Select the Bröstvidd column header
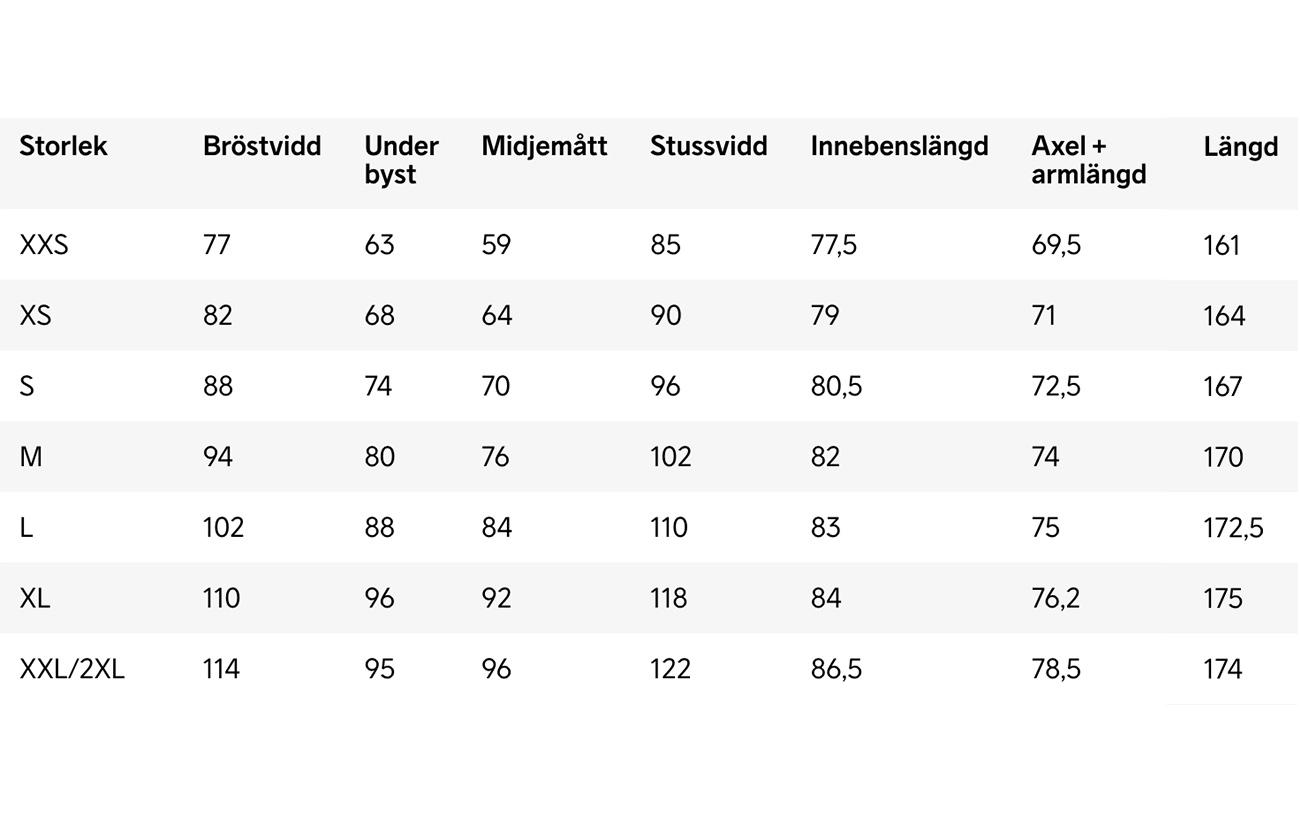1300x820 pixels. pos(262,146)
